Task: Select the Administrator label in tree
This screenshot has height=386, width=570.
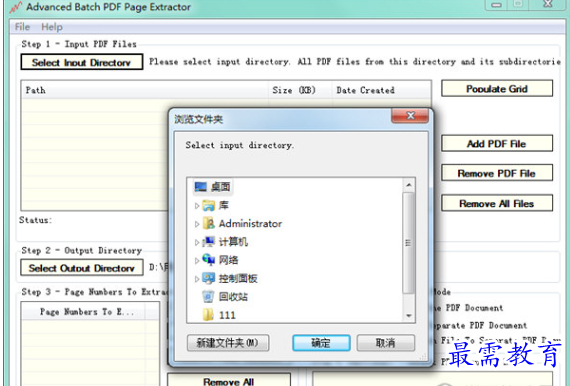Action: click(x=250, y=224)
